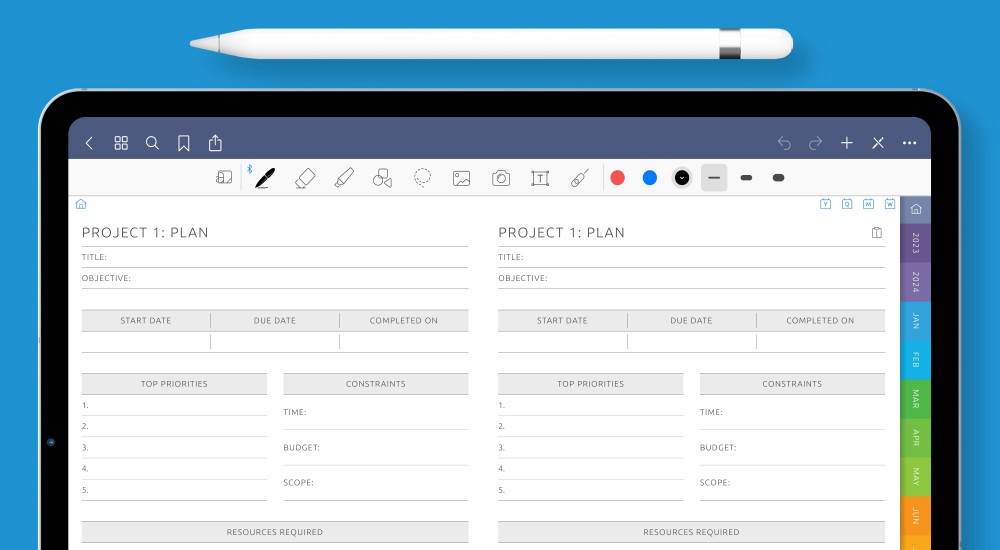This screenshot has height=550, width=1000.
Task: Activate the Lasso selection tool
Action: click(x=422, y=178)
